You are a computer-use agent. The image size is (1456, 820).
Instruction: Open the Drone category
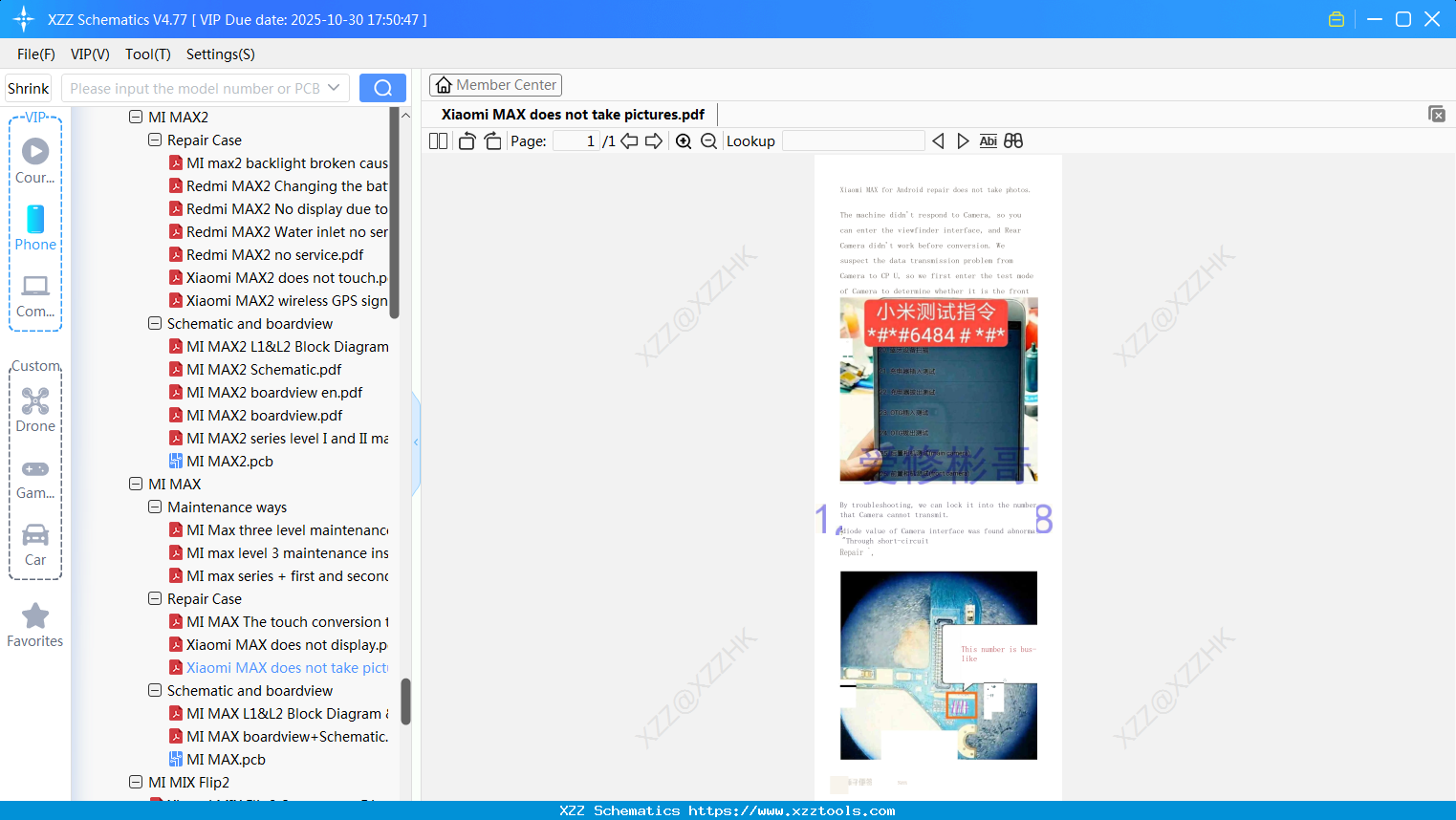(35, 410)
